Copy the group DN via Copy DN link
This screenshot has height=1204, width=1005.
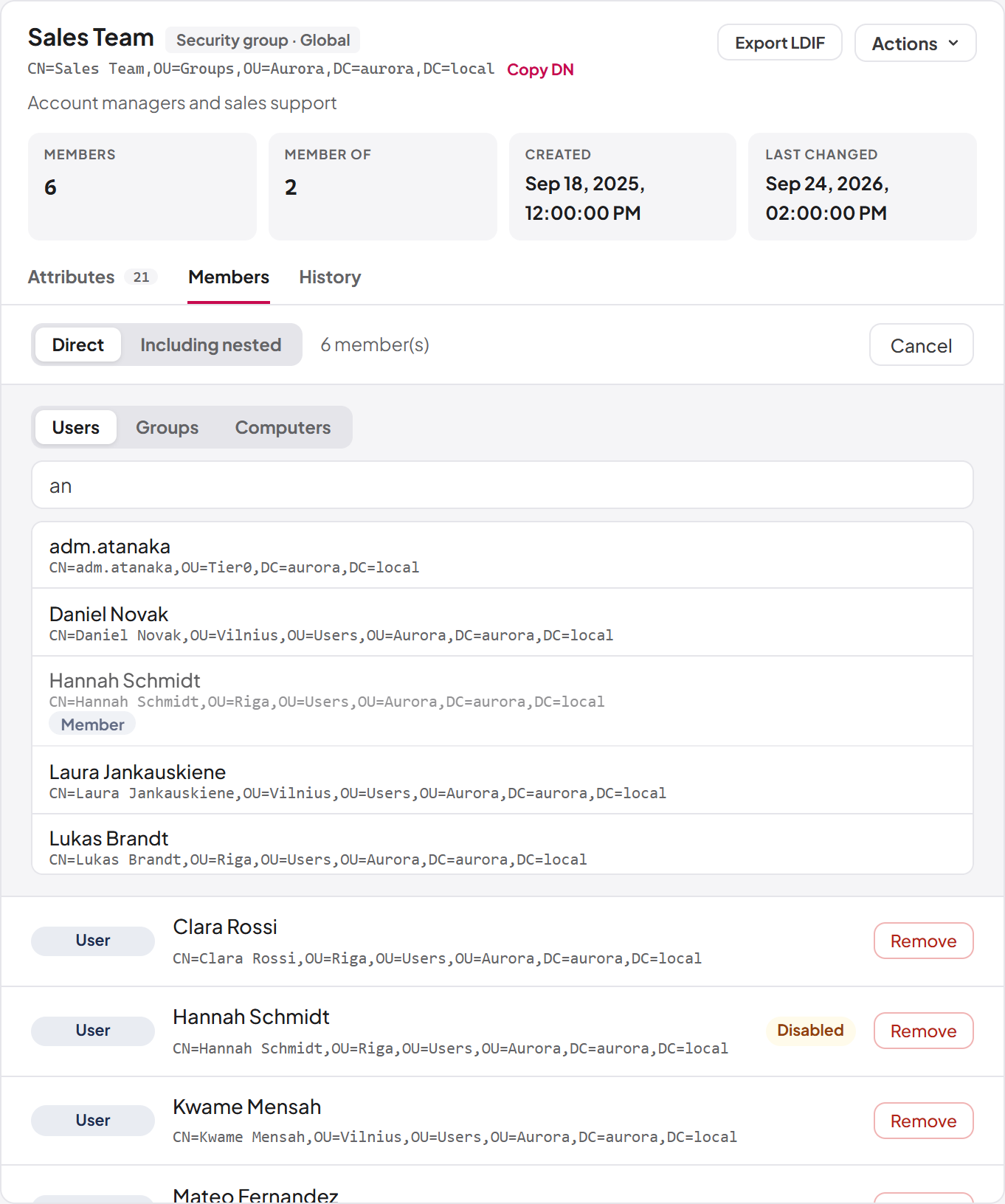(540, 70)
